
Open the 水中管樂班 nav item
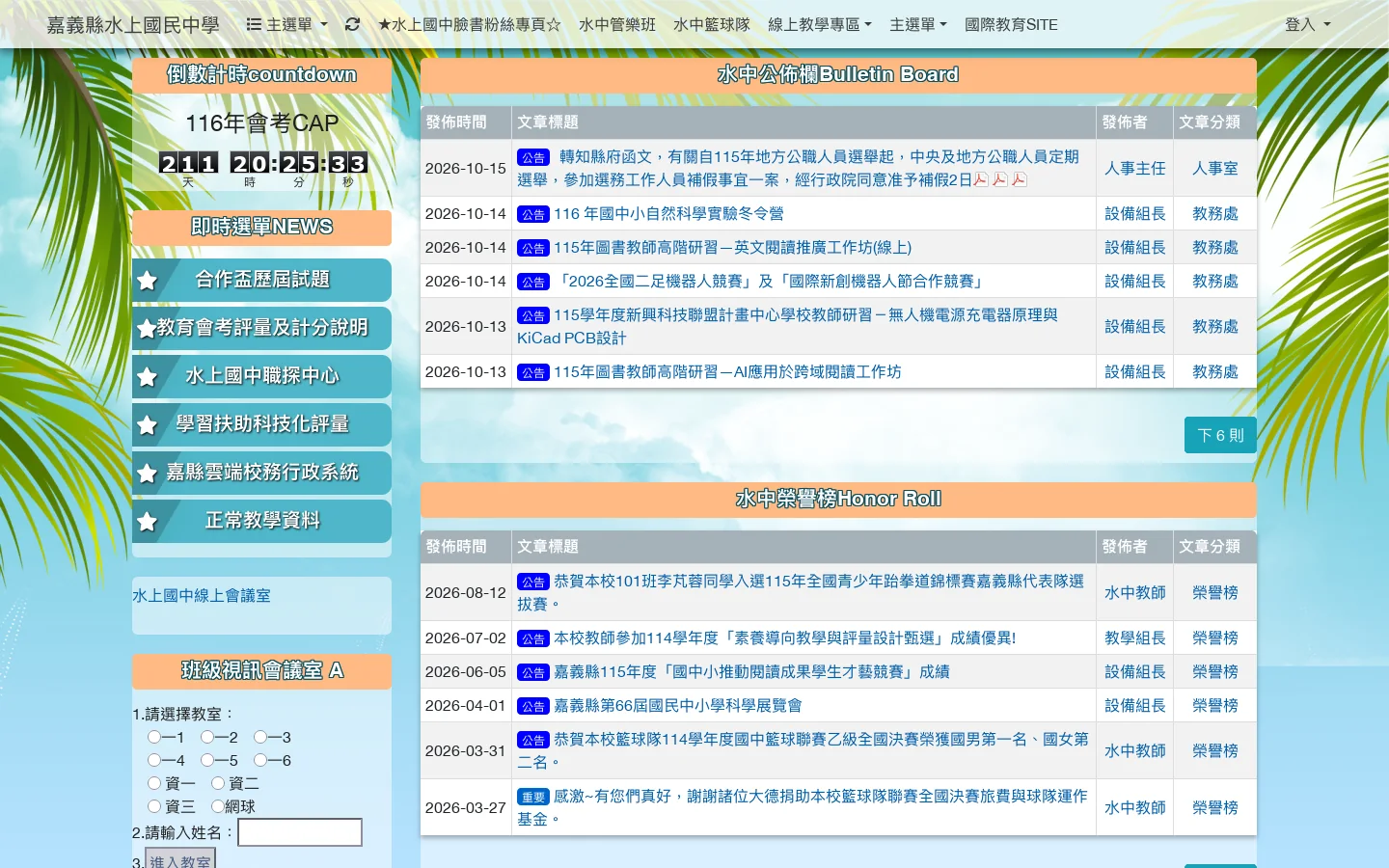(x=617, y=24)
